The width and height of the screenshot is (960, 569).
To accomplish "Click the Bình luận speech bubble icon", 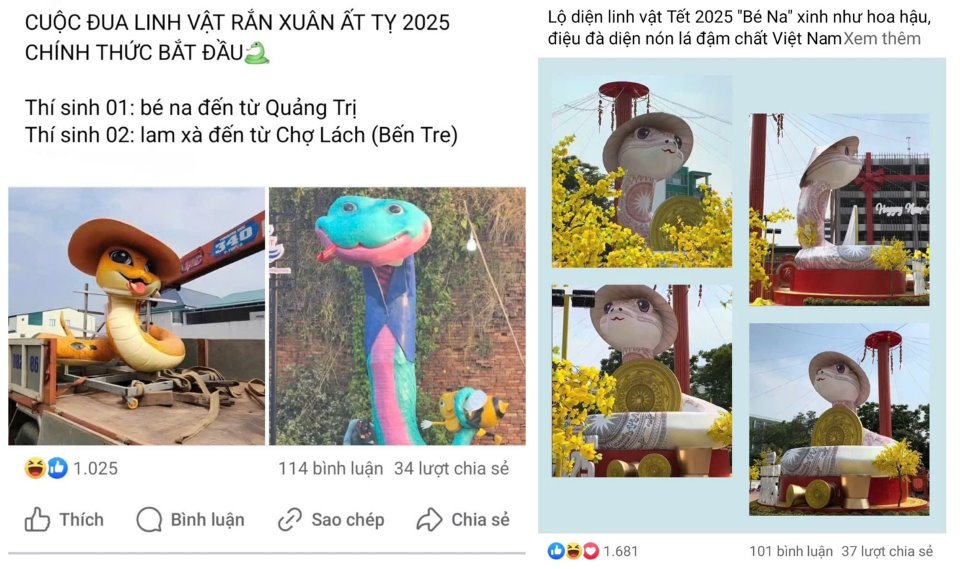I will 149,519.
